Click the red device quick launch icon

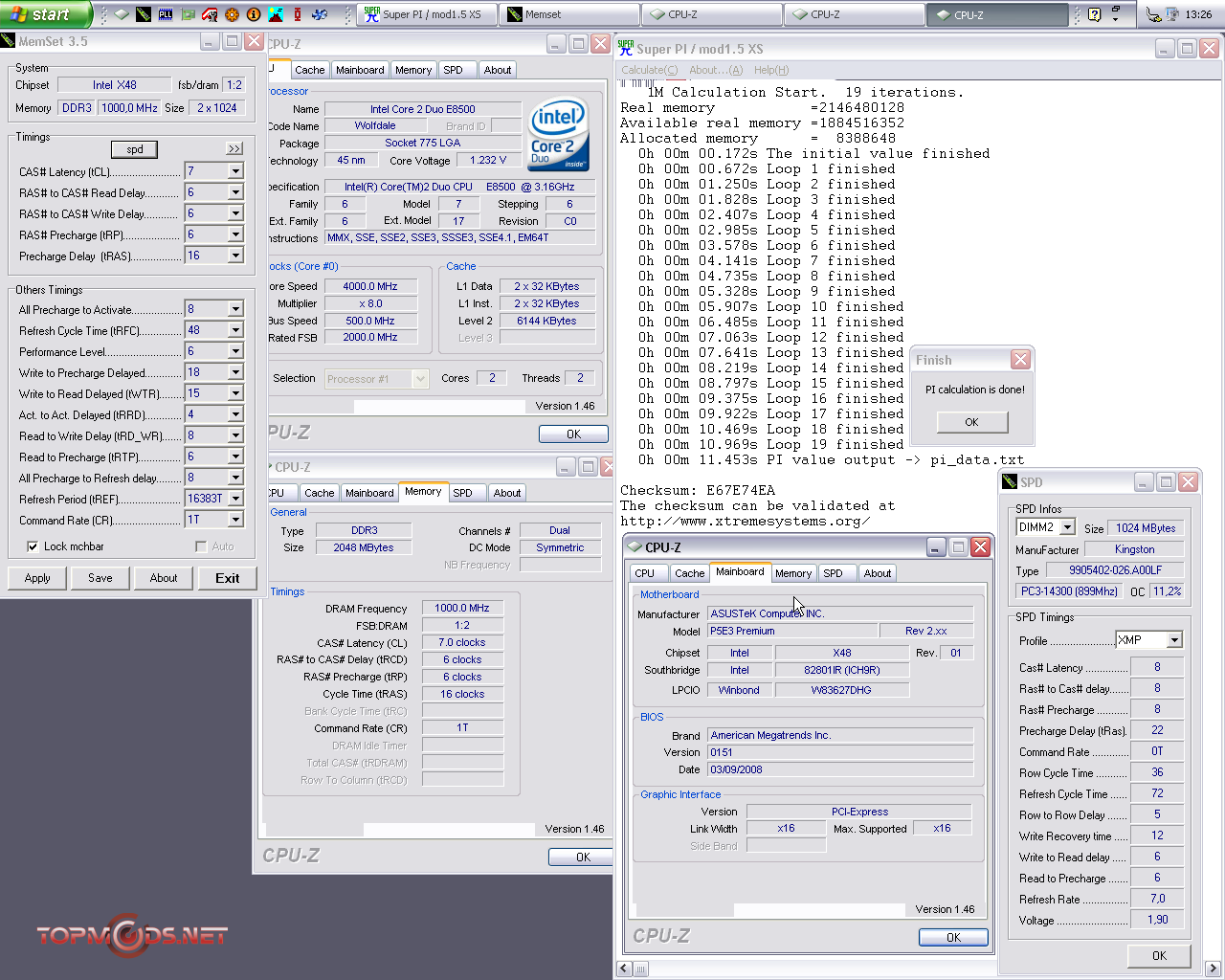tap(298, 14)
